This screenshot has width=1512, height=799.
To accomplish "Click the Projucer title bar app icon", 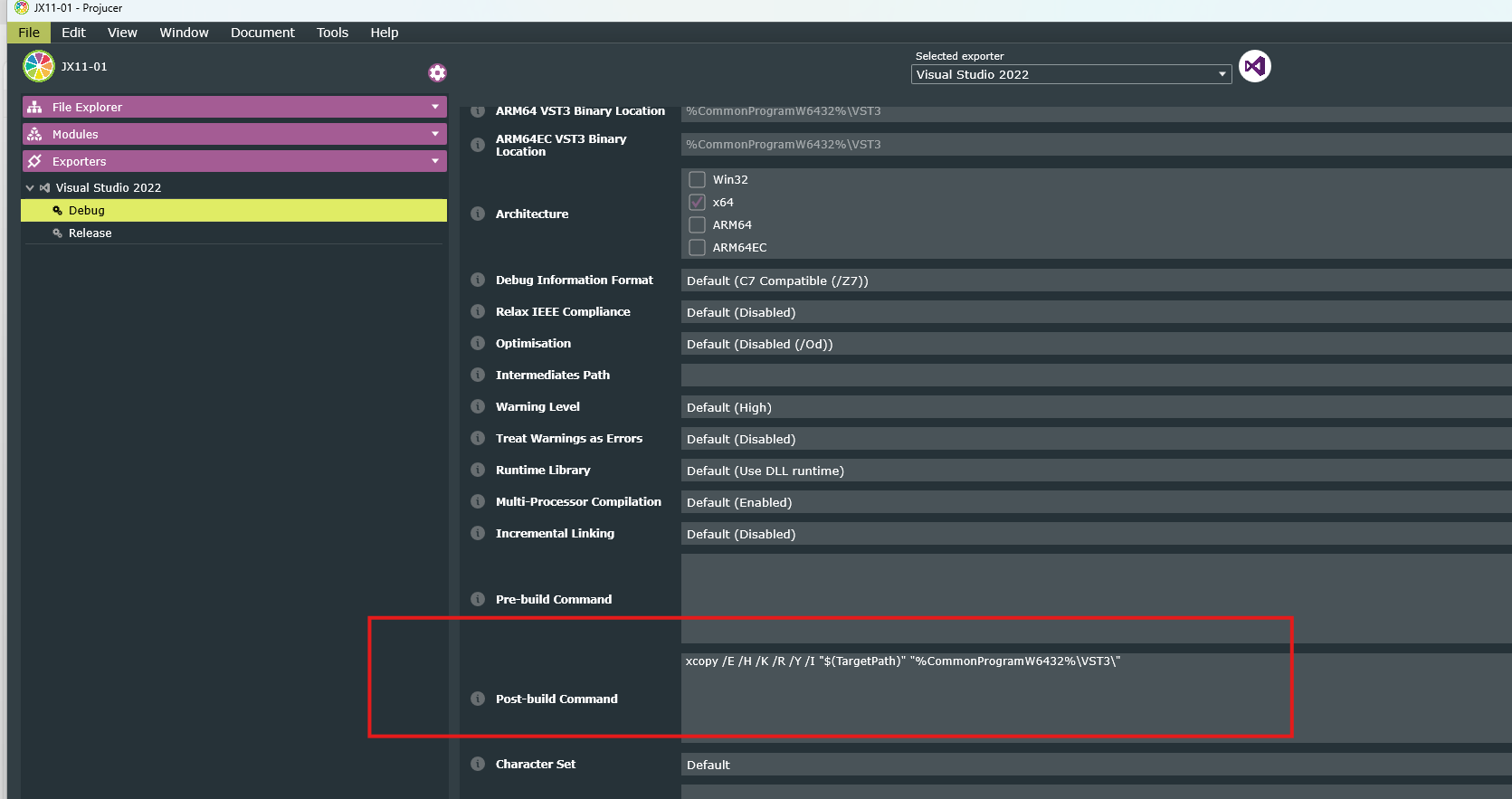I will tap(22, 8).
